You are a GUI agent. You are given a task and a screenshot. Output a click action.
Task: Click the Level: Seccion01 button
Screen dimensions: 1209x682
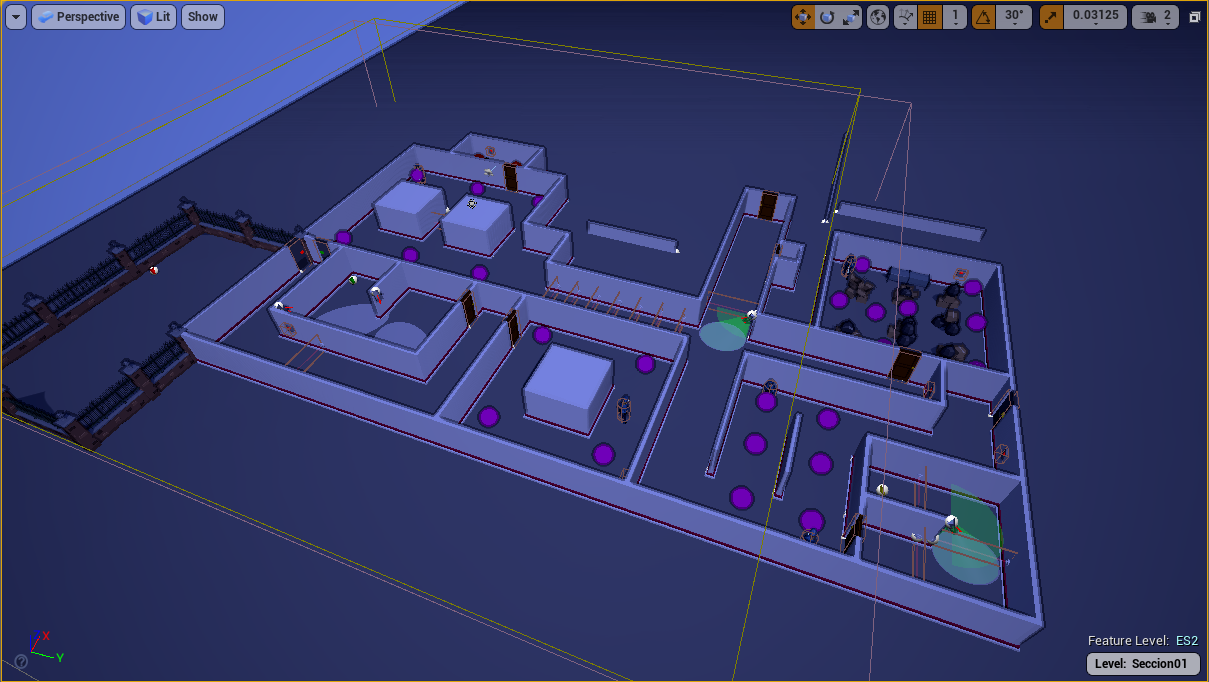click(x=1142, y=664)
